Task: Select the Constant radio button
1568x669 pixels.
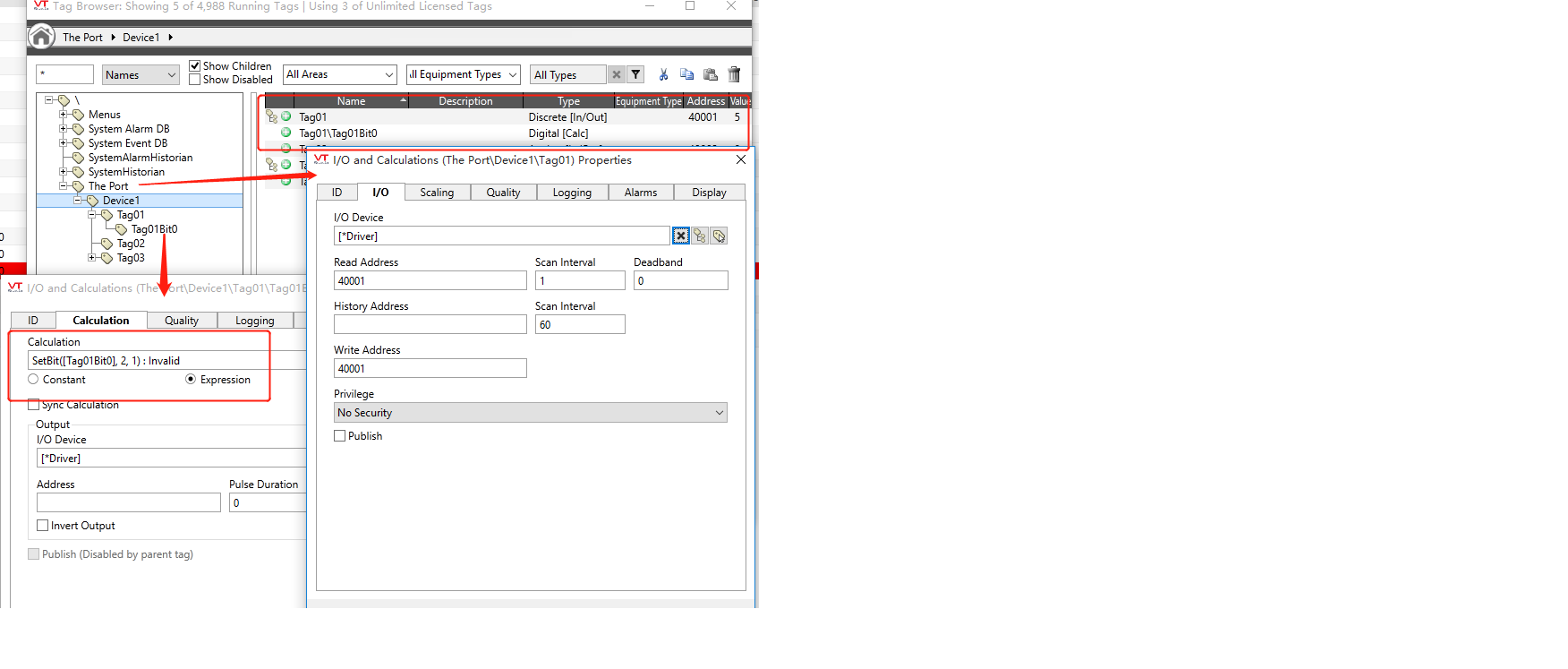Action: [33, 380]
